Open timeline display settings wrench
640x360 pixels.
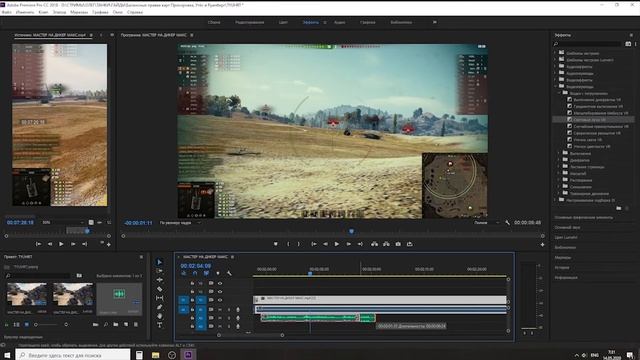229,273
